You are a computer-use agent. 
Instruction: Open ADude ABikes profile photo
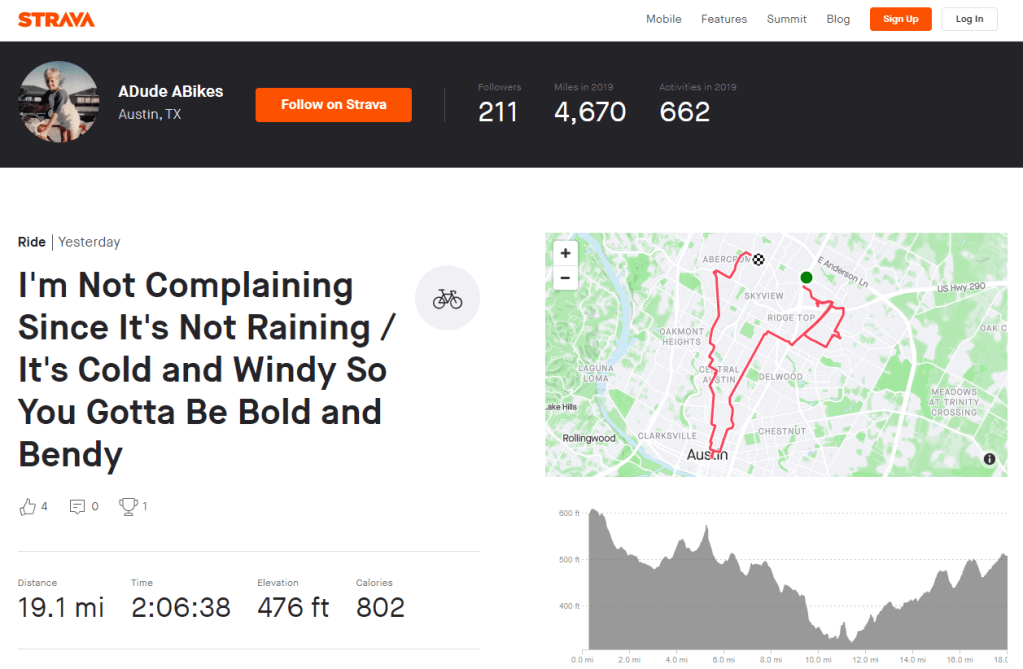[x=58, y=104]
